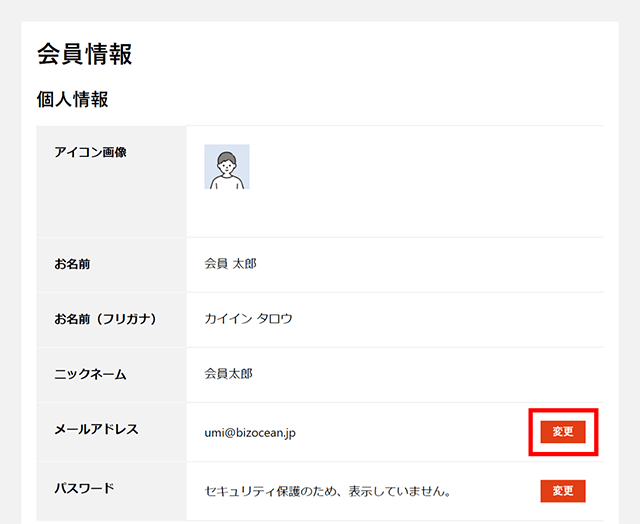The width and height of the screenshot is (640, 524).
Task: Click the profile avatar icon image
Action: tap(227, 167)
